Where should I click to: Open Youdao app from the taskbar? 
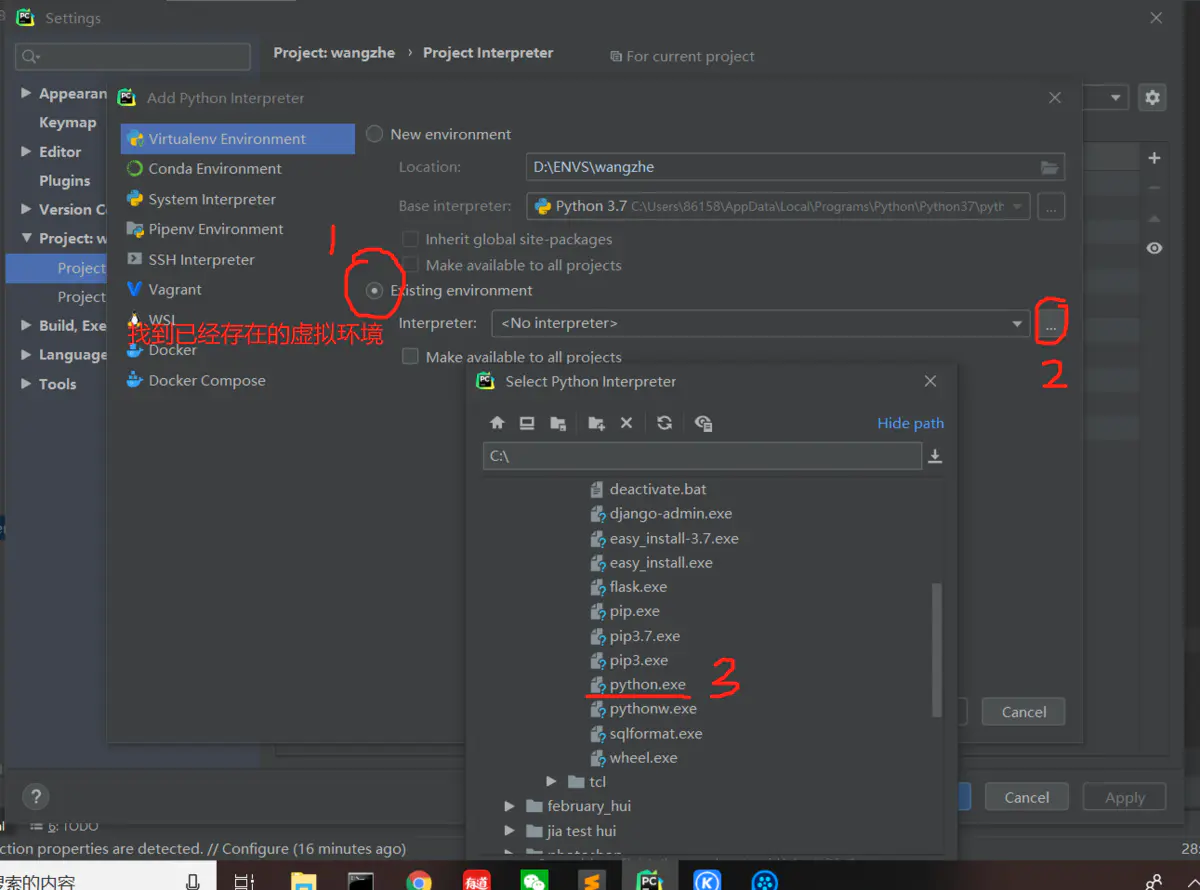tap(476, 881)
